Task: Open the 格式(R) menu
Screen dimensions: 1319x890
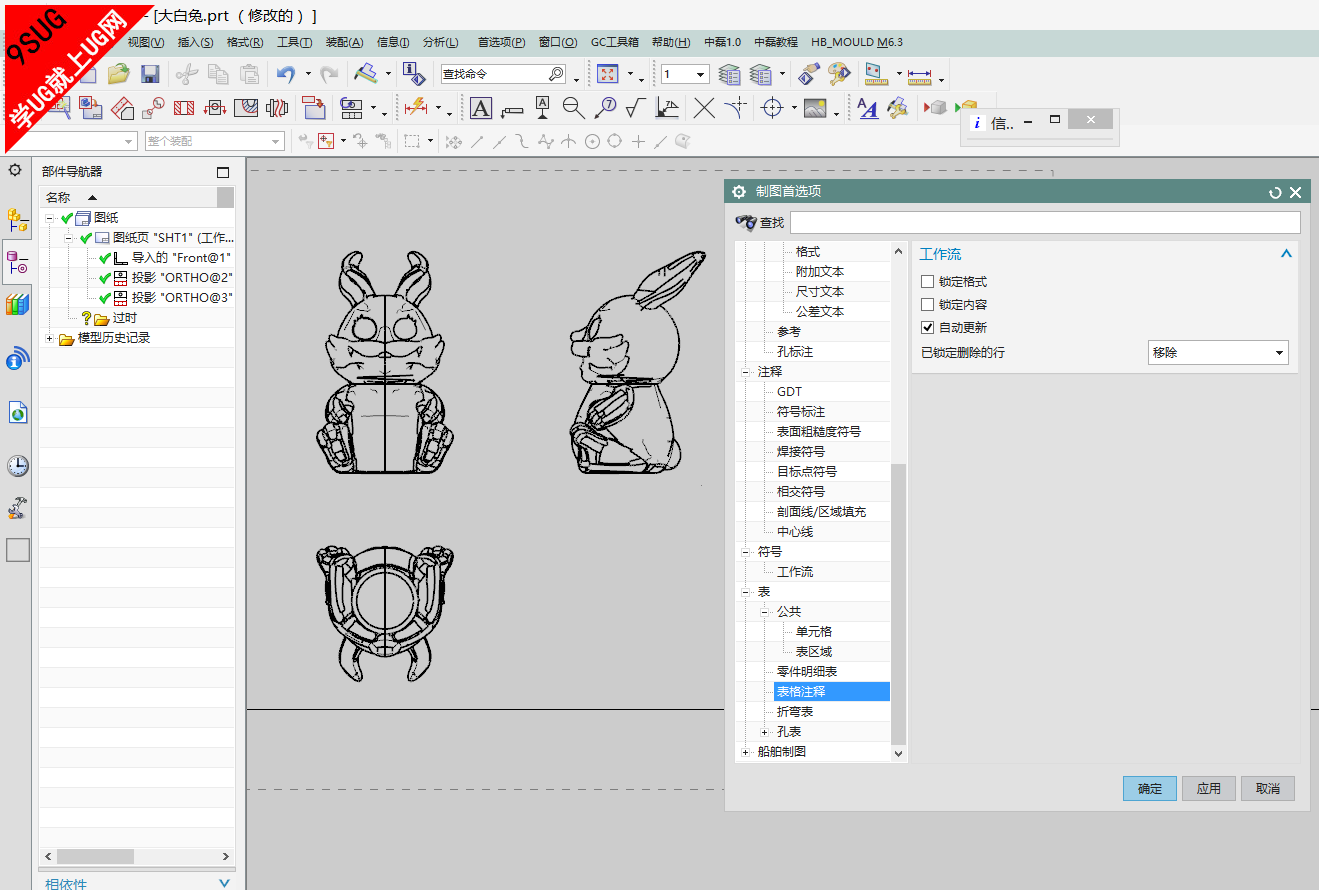Action: coord(245,42)
